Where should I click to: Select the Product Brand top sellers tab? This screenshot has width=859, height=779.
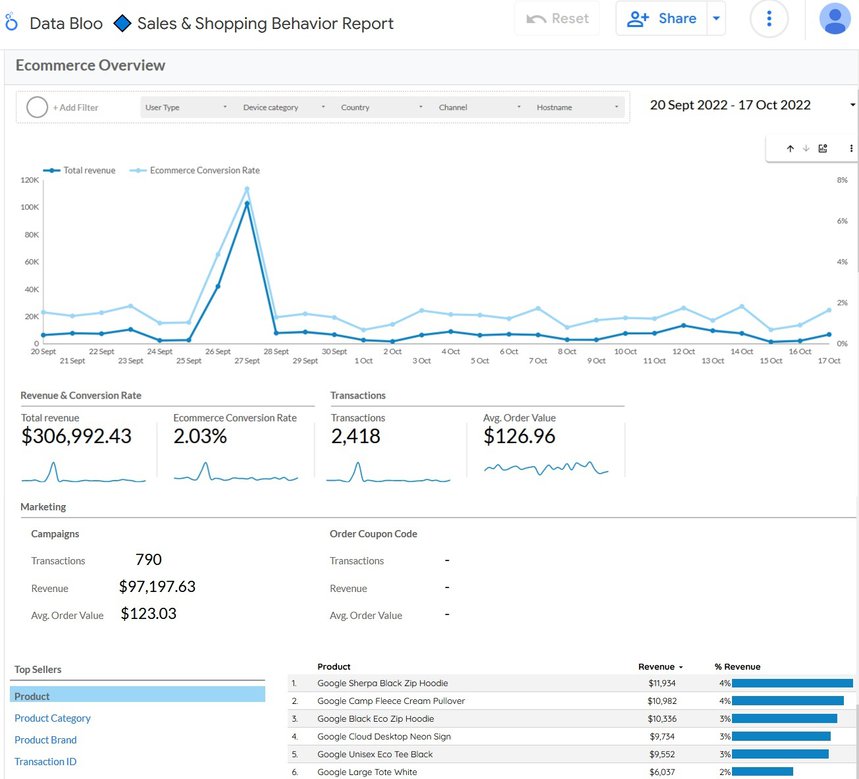point(45,740)
